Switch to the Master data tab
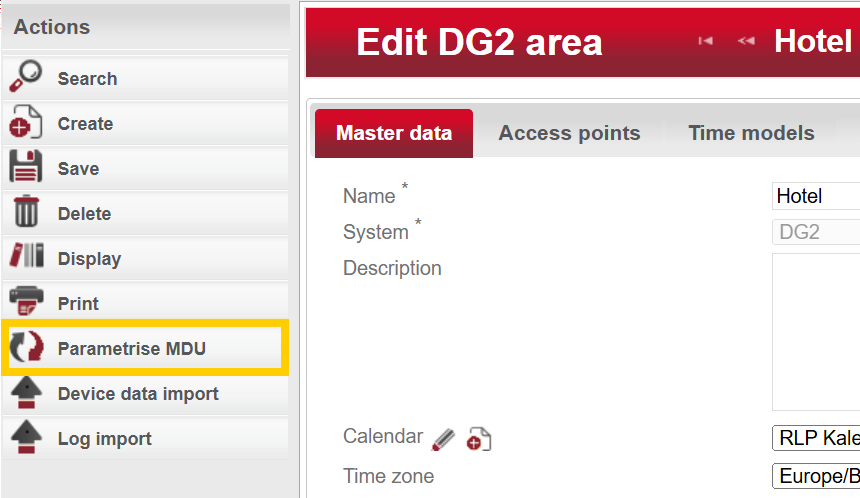The image size is (860, 498). (394, 133)
